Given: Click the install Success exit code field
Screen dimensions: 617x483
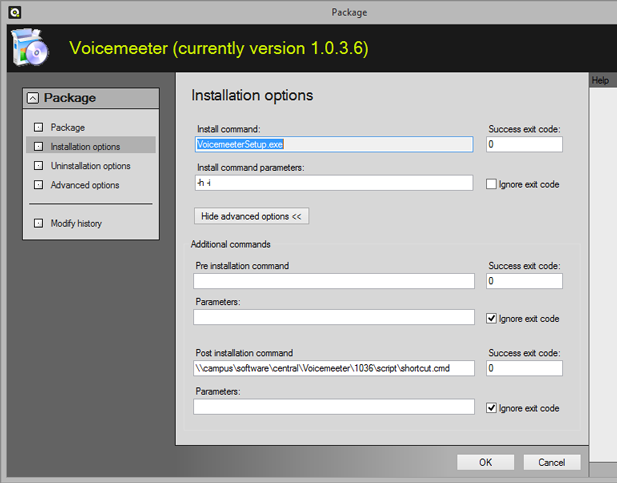Looking at the screenshot, I should coord(523,144).
